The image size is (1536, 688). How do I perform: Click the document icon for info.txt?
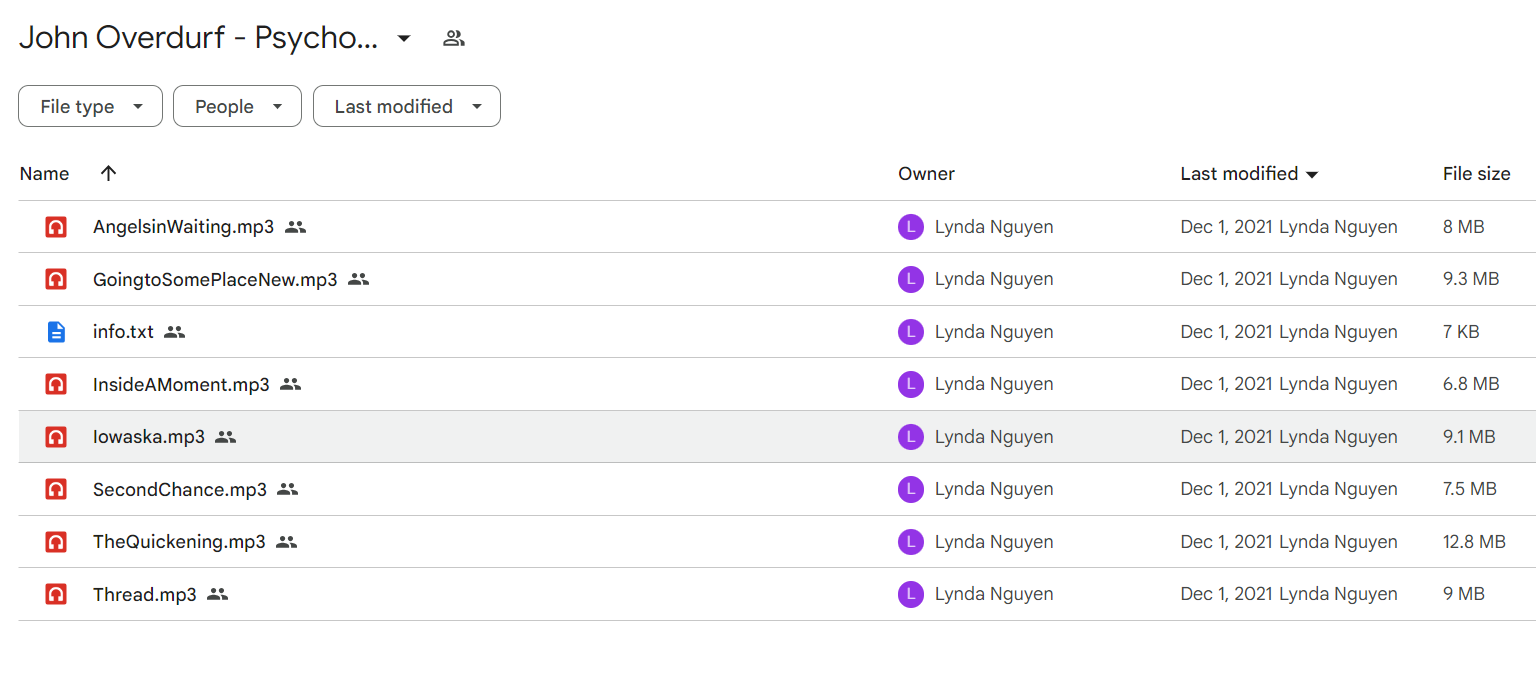click(x=56, y=332)
